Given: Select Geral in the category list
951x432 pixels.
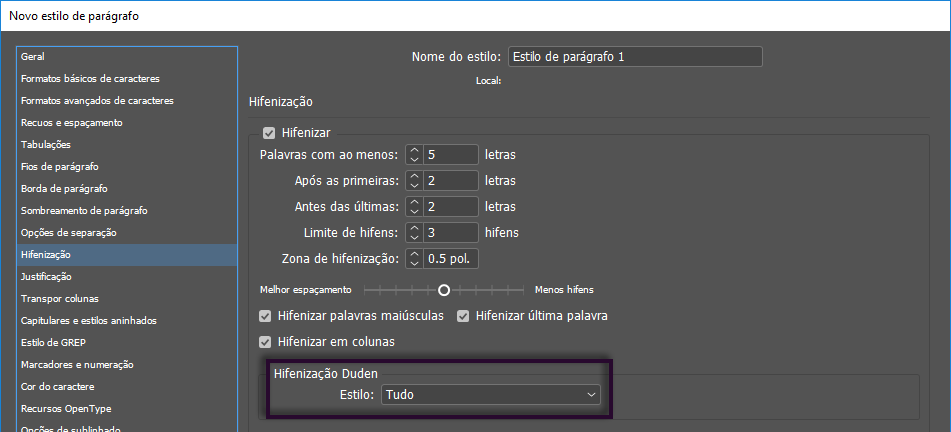Looking at the screenshot, I should (x=33, y=57).
